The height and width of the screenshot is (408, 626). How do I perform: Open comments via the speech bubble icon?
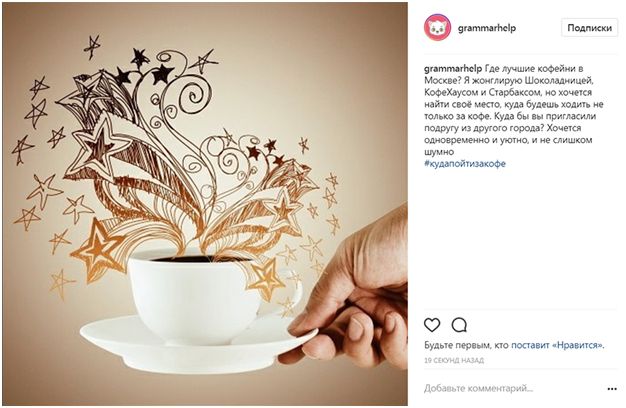(459, 325)
